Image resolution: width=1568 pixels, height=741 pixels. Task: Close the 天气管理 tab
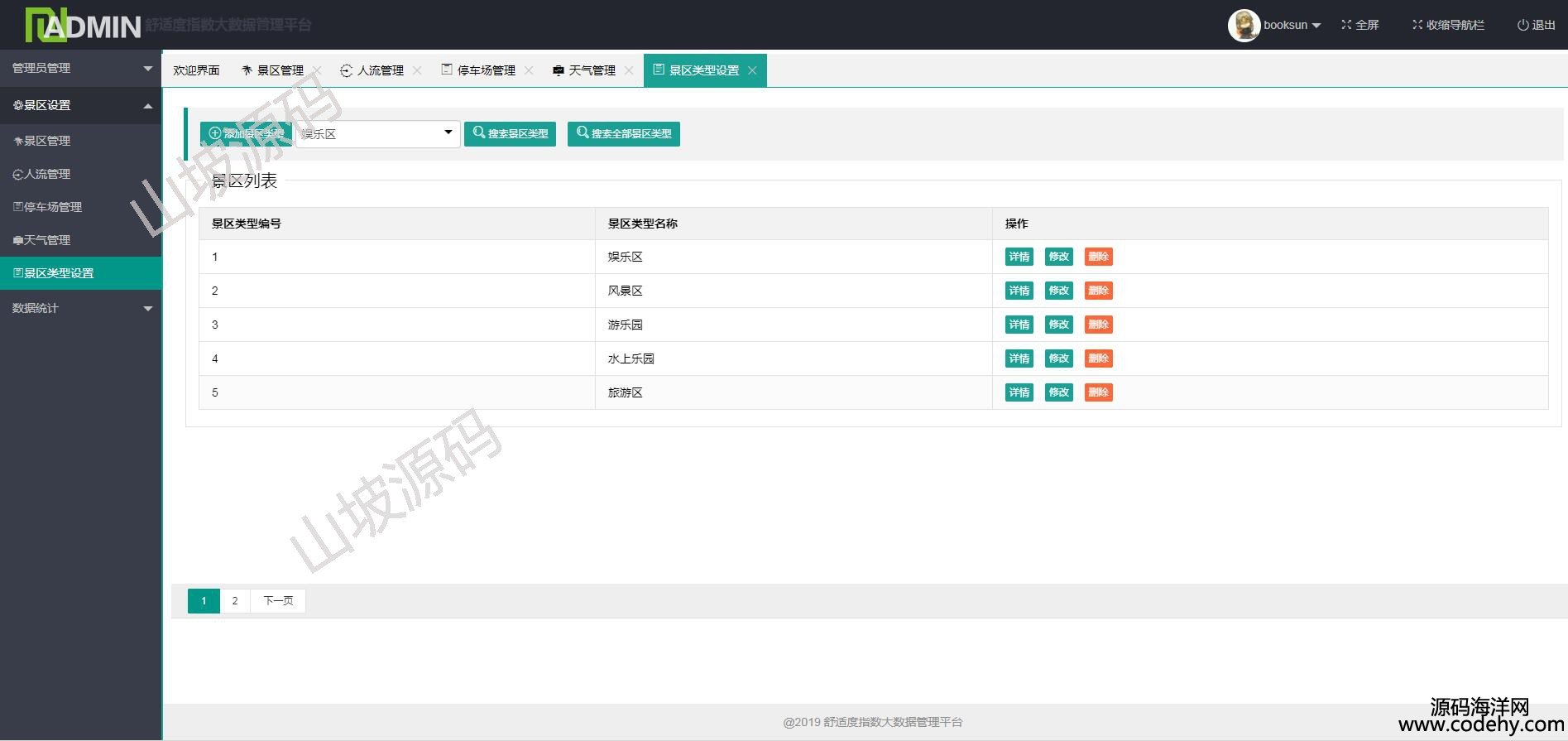coord(629,70)
